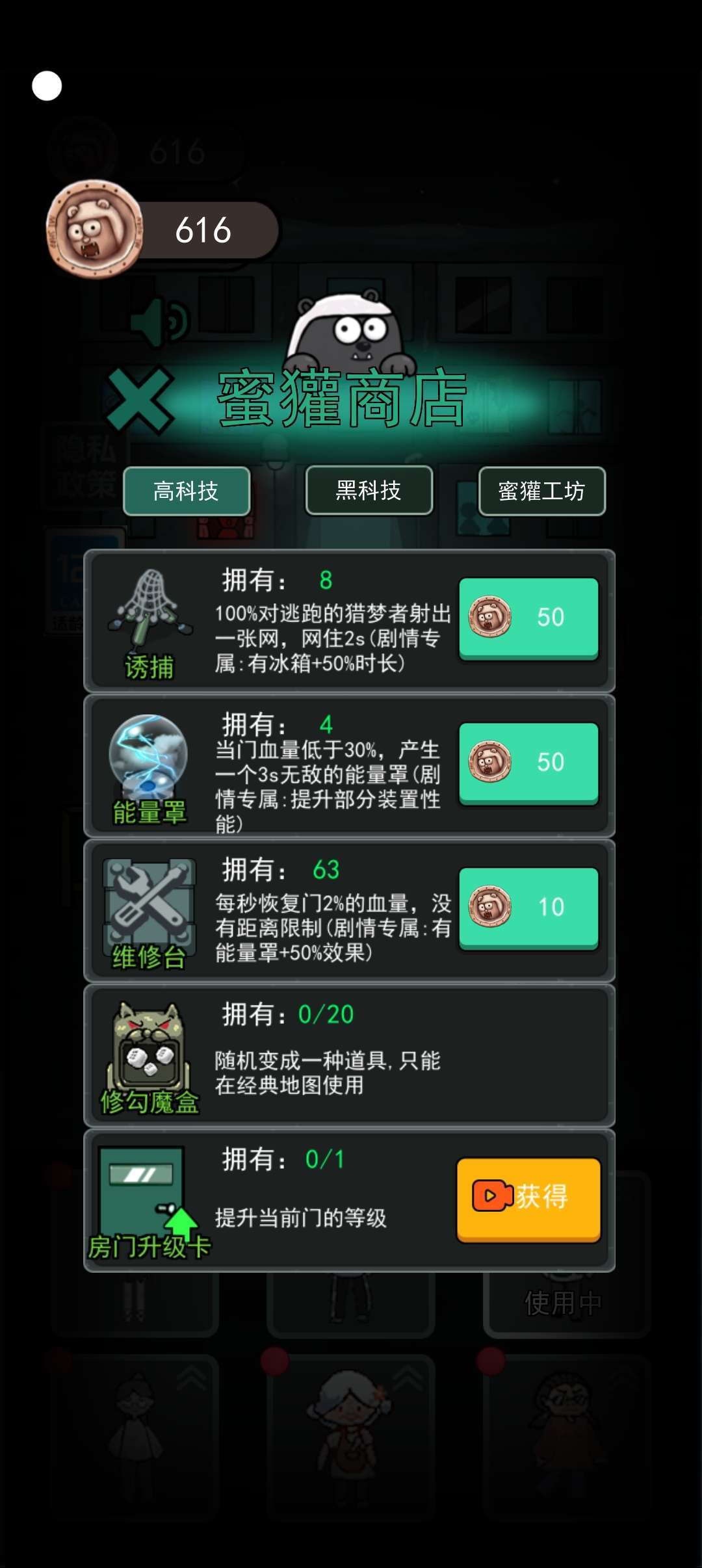
Task: Switch to the 高科技 tab
Action: click(187, 491)
